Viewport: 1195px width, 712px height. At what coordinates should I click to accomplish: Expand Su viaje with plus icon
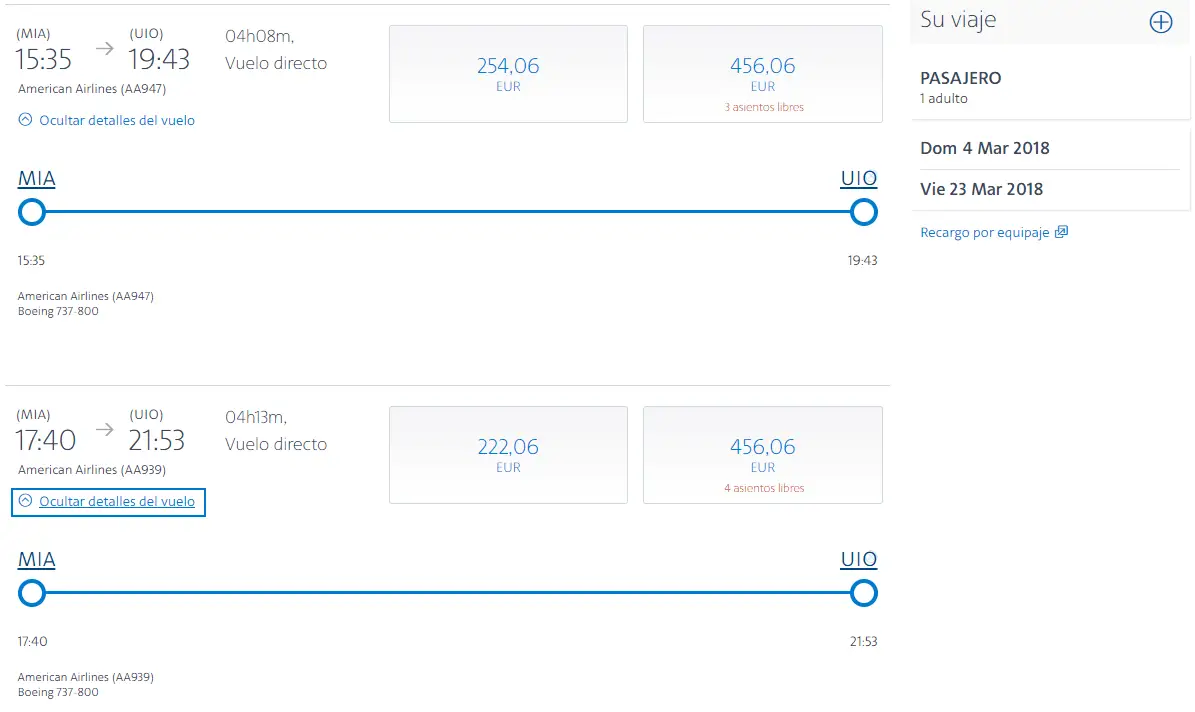(1160, 22)
